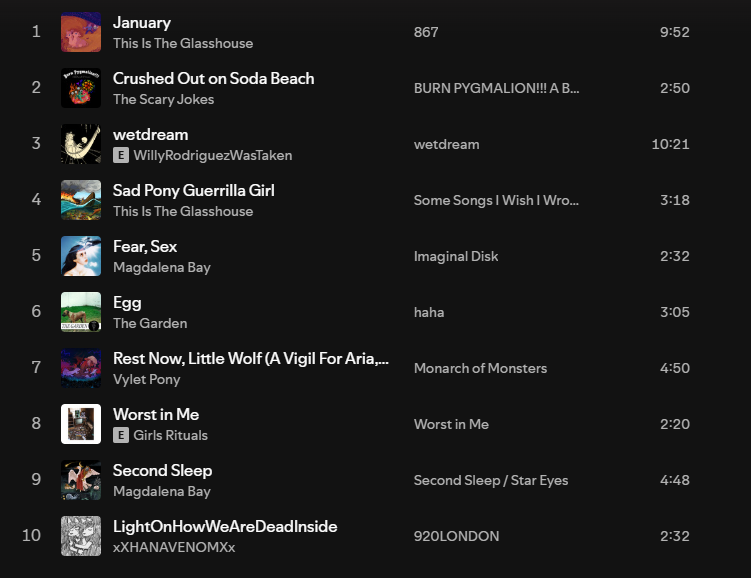Go to artist The Scary Jokes
The width and height of the screenshot is (751, 578).
point(163,99)
